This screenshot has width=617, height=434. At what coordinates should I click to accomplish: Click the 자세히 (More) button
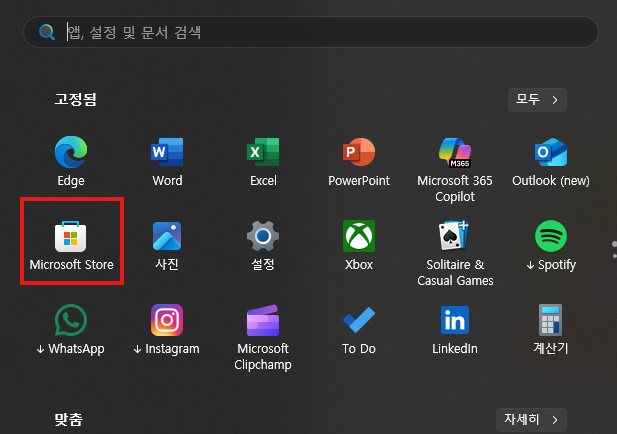point(531,419)
